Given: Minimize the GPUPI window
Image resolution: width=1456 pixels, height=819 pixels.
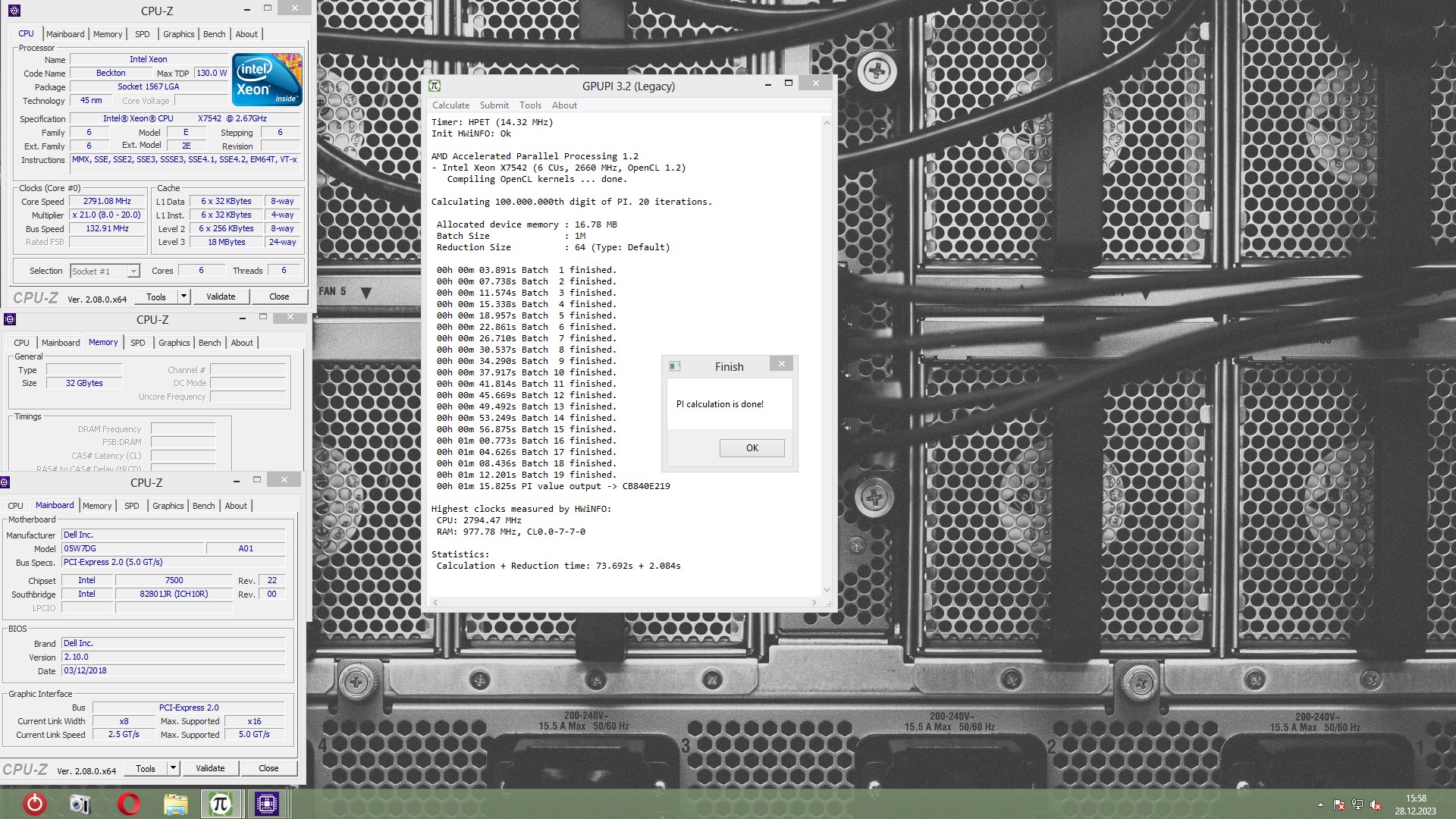Looking at the screenshot, I should pos(767,83).
